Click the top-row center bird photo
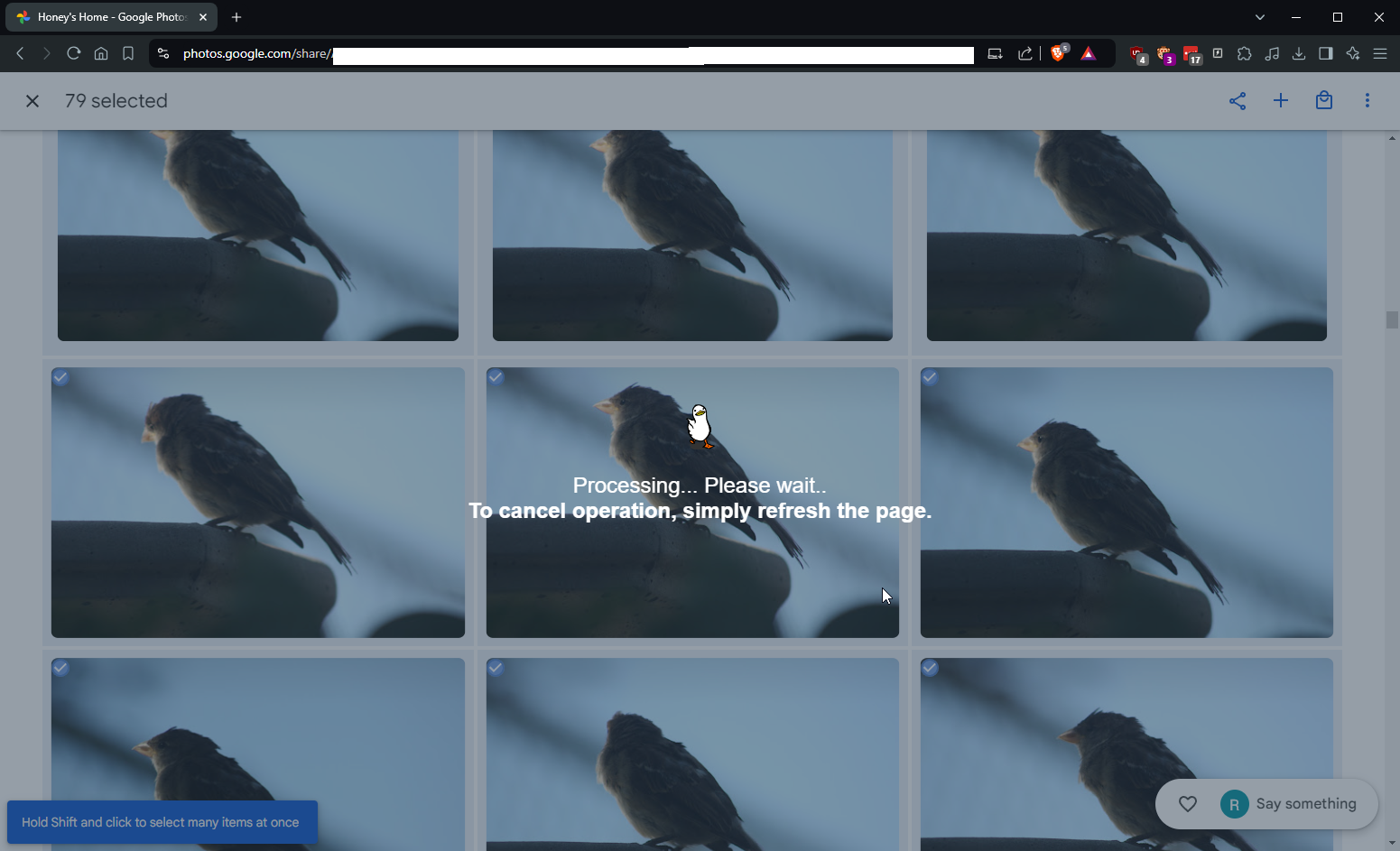Screen dimensions: 1400x851 692,236
